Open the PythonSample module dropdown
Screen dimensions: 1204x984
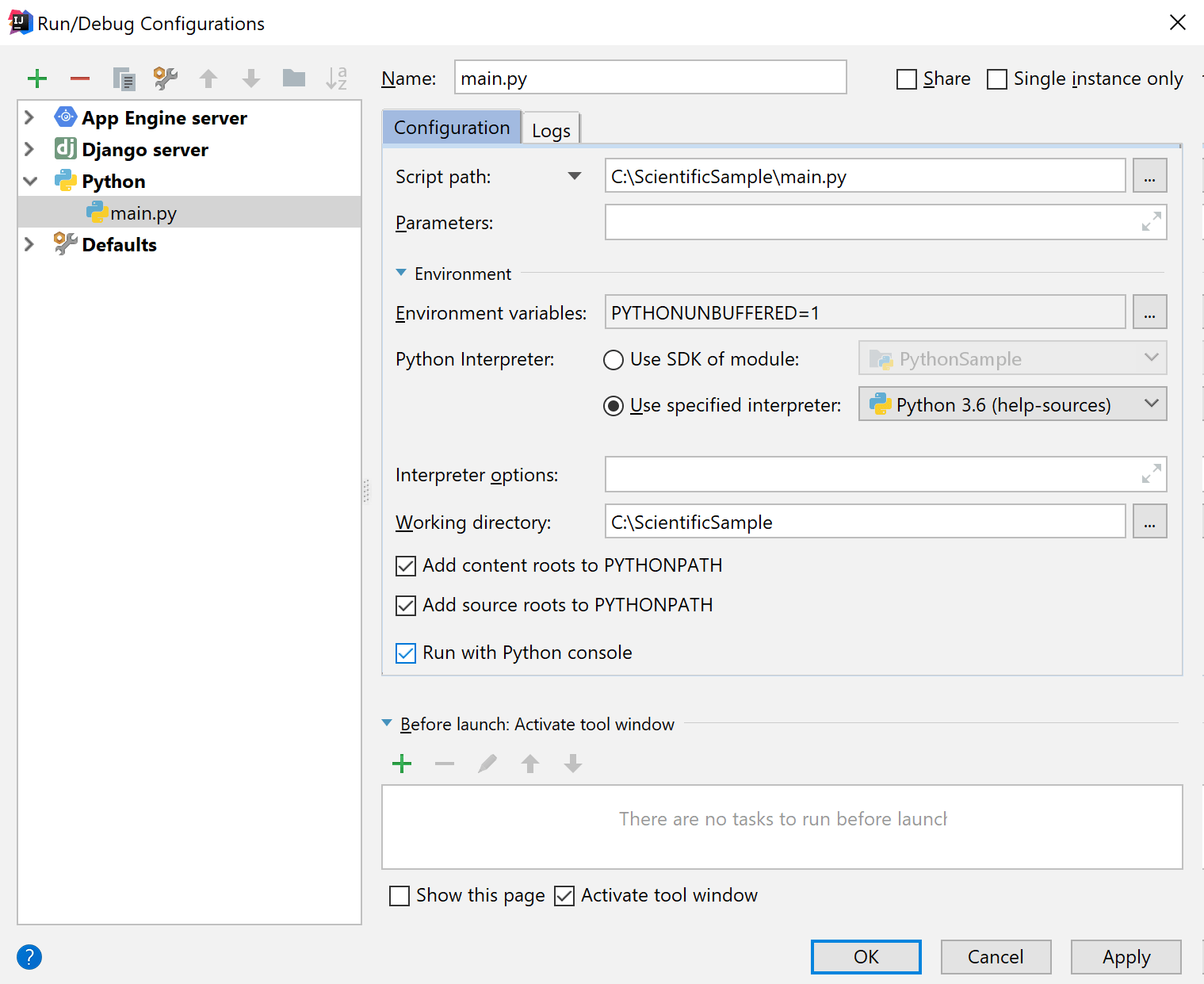pos(1012,358)
